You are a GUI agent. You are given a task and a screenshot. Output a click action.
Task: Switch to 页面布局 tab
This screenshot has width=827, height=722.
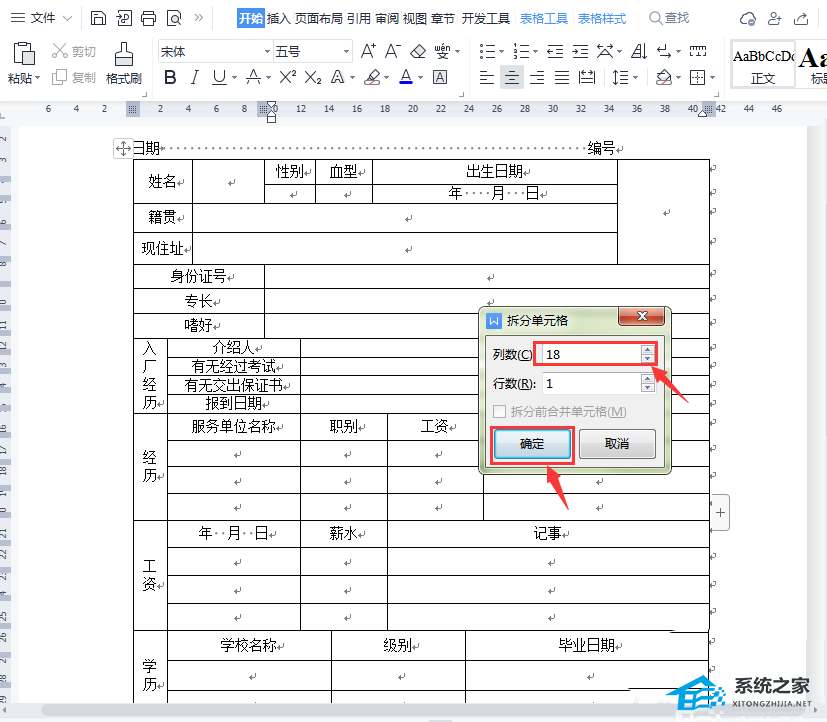[319, 18]
